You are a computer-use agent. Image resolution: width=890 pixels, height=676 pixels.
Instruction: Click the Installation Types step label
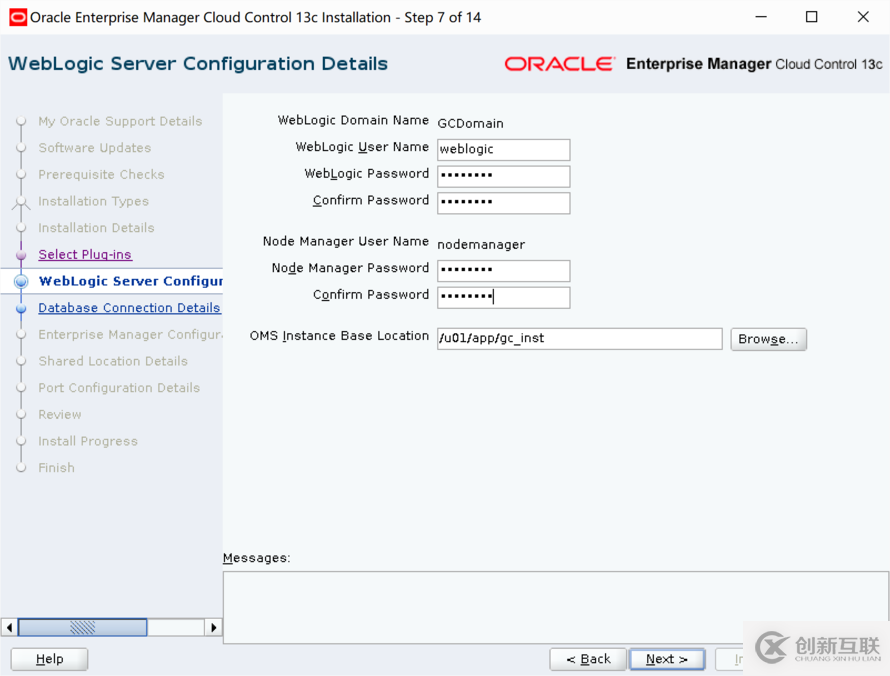point(94,201)
